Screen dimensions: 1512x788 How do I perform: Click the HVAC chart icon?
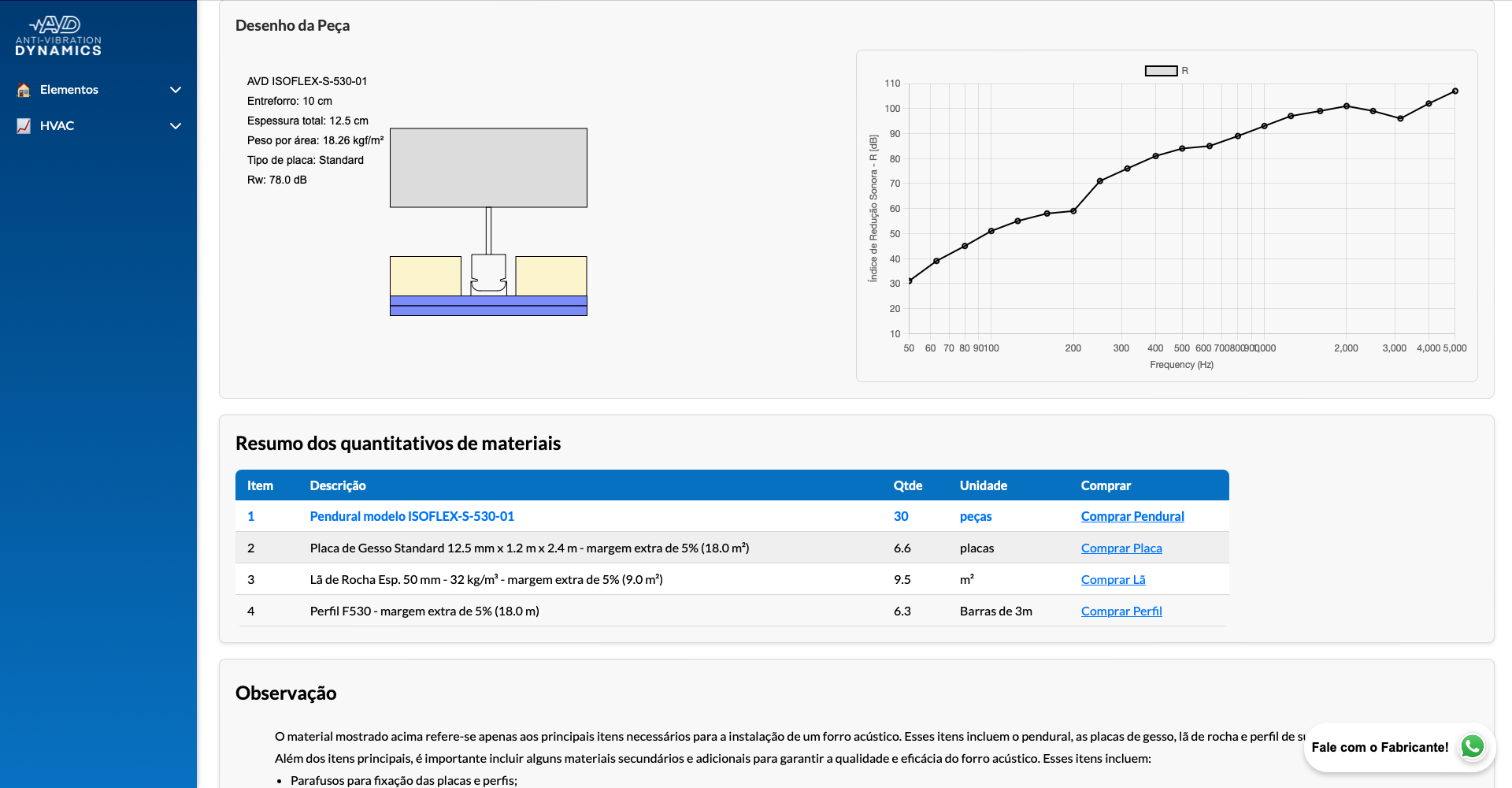pos(24,126)
